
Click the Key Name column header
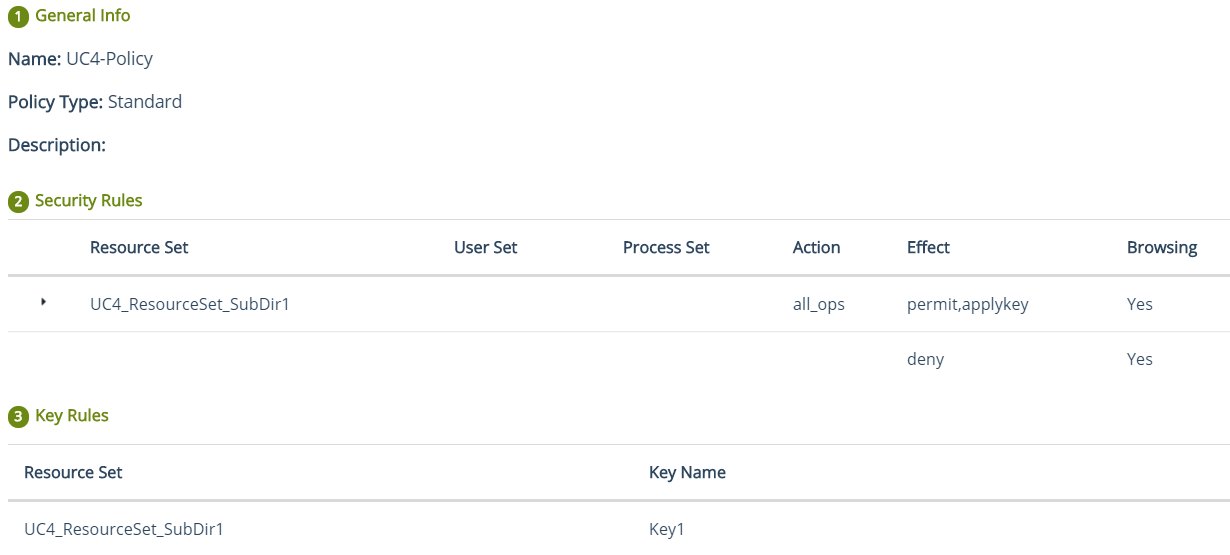pyautogui.click(x=687, y=473)
